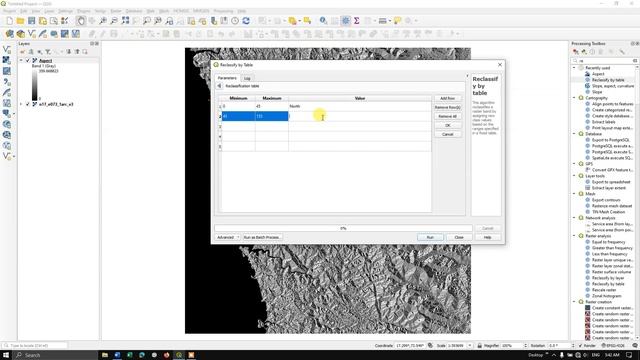Click the toolbox Options wrench icon
Screen dimensions: 640x360
tap(622, 52)
